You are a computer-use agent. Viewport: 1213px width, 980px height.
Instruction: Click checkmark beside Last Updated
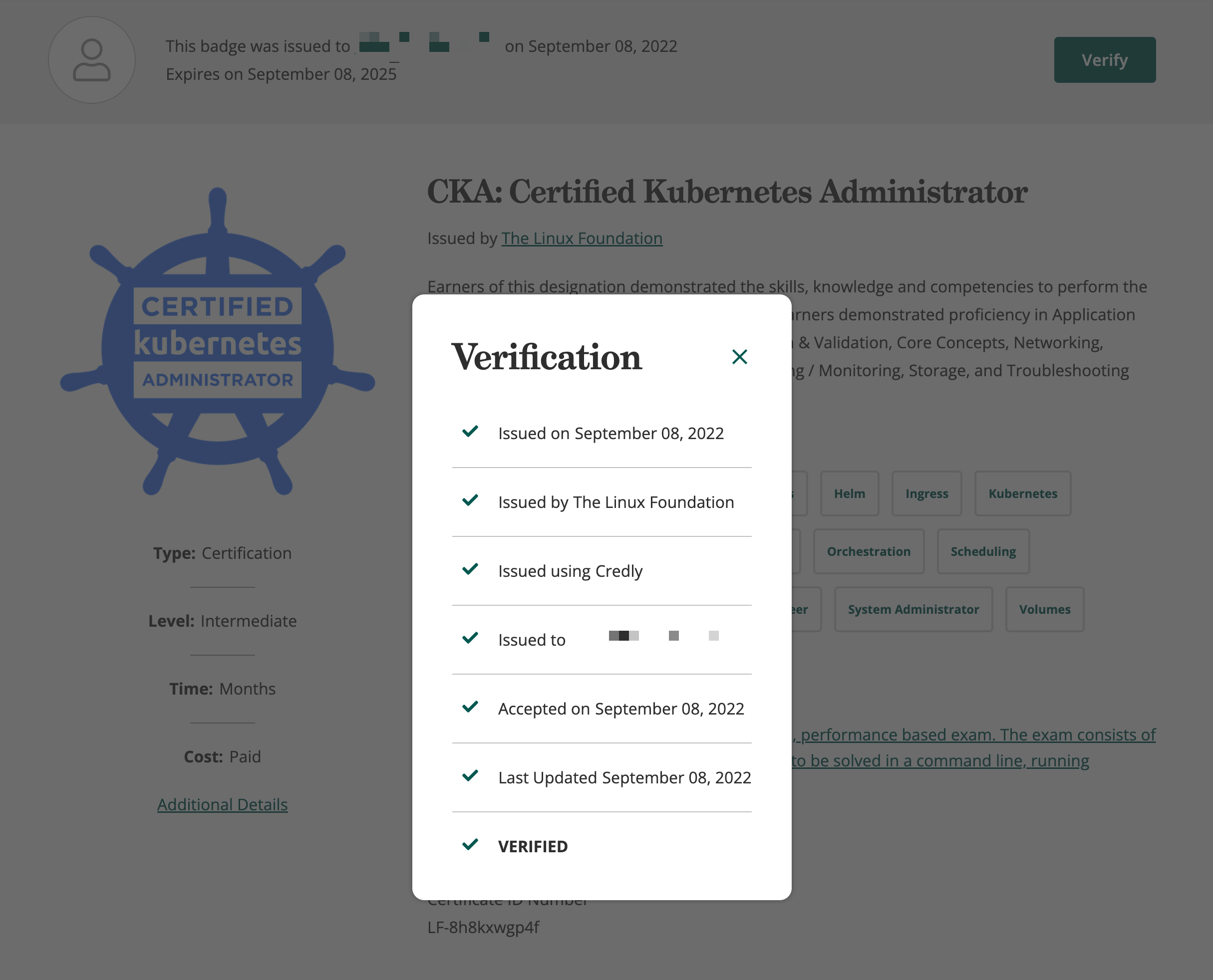[470, 776]
